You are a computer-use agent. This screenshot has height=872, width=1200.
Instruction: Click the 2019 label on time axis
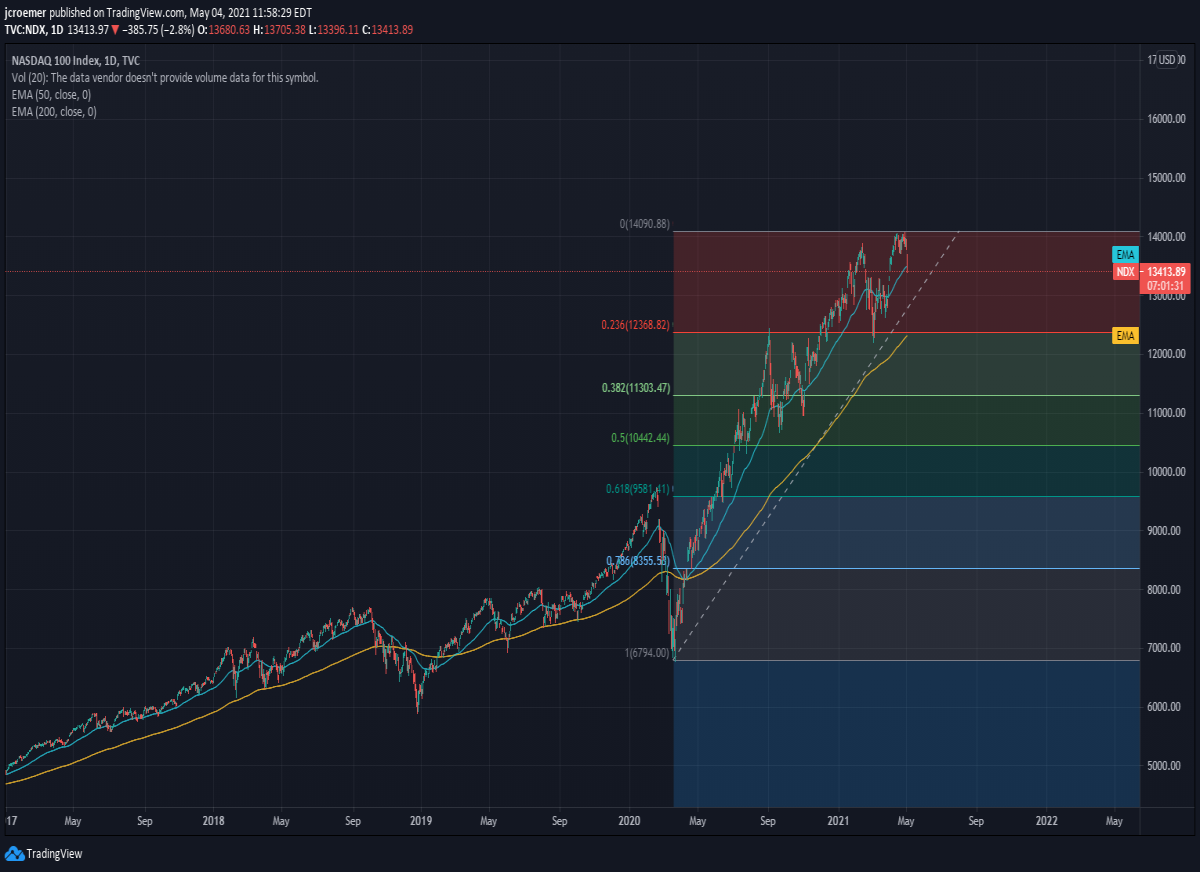[421, 821]
